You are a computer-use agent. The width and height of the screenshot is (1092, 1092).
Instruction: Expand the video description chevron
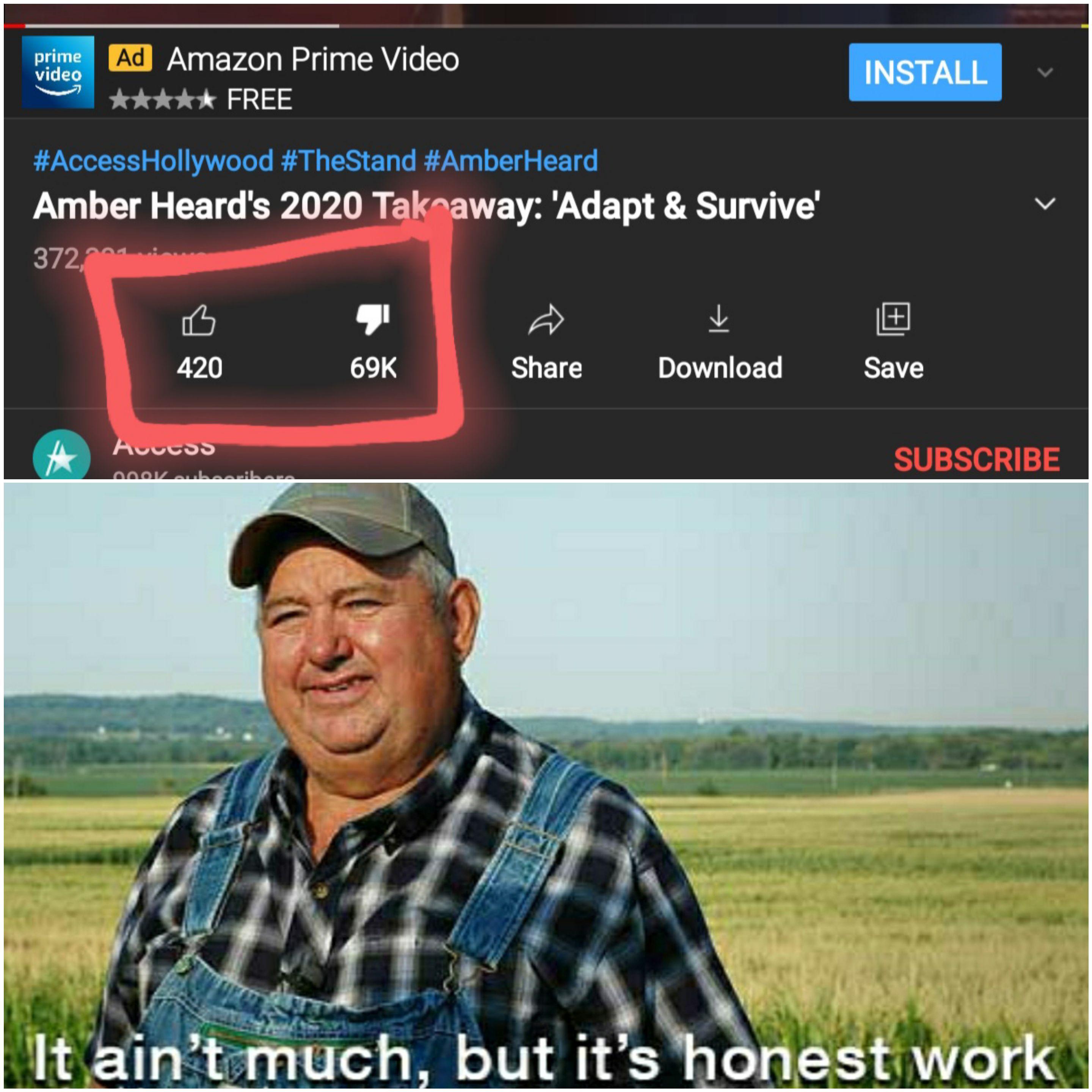coord(1045,204)
